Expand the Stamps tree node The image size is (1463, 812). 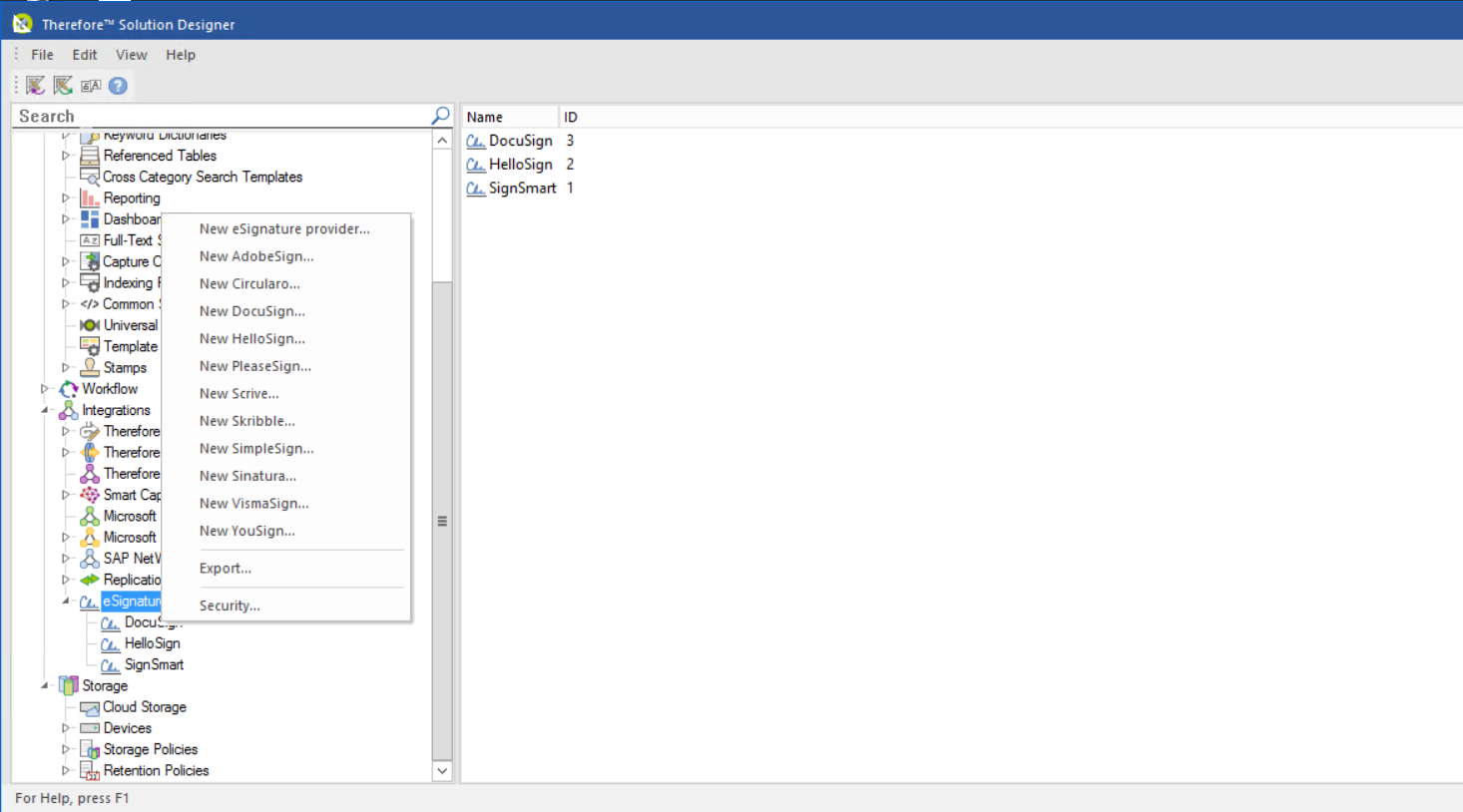[x=66, y=367]
